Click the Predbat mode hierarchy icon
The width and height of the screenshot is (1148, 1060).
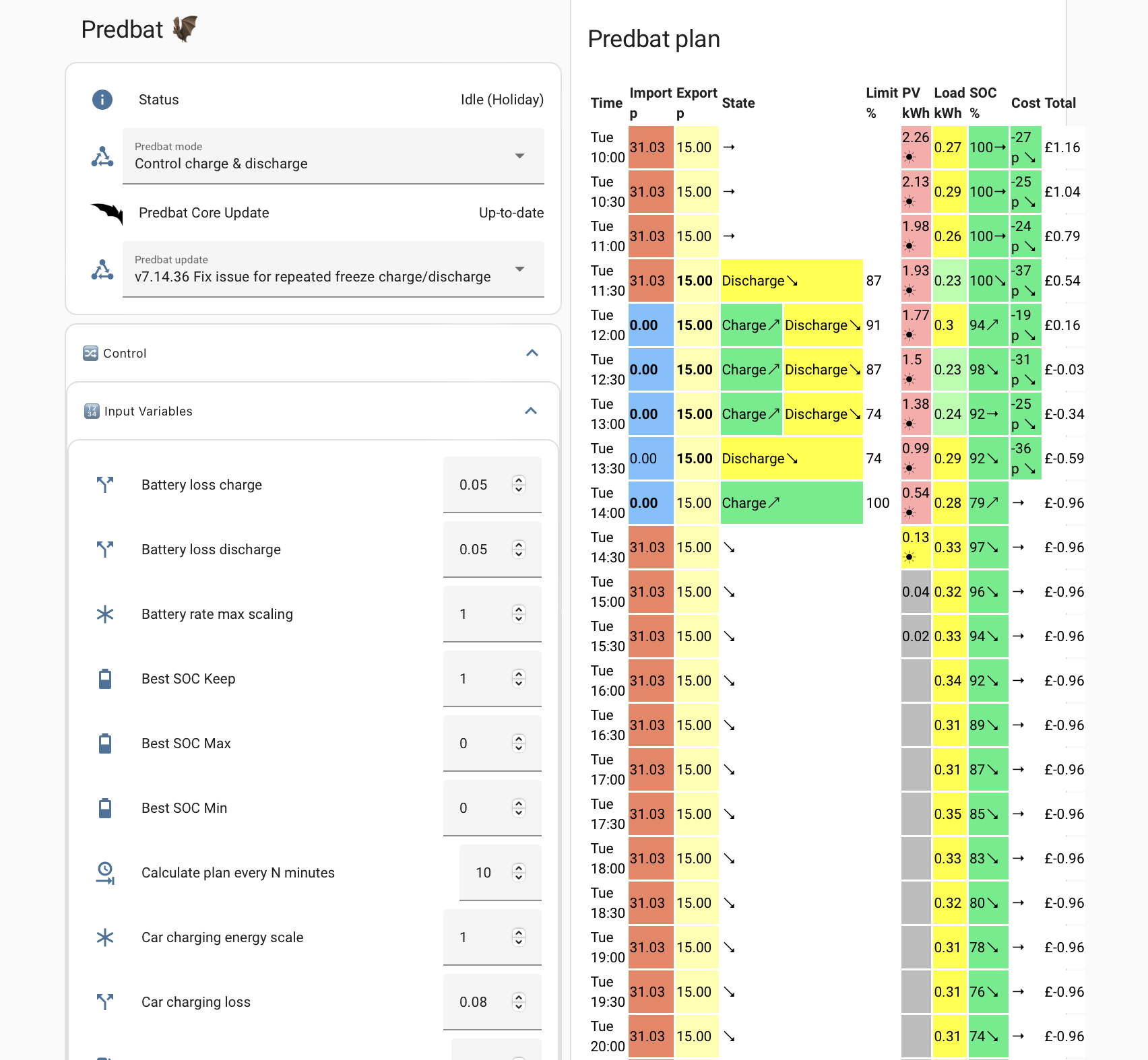(102, 156)
